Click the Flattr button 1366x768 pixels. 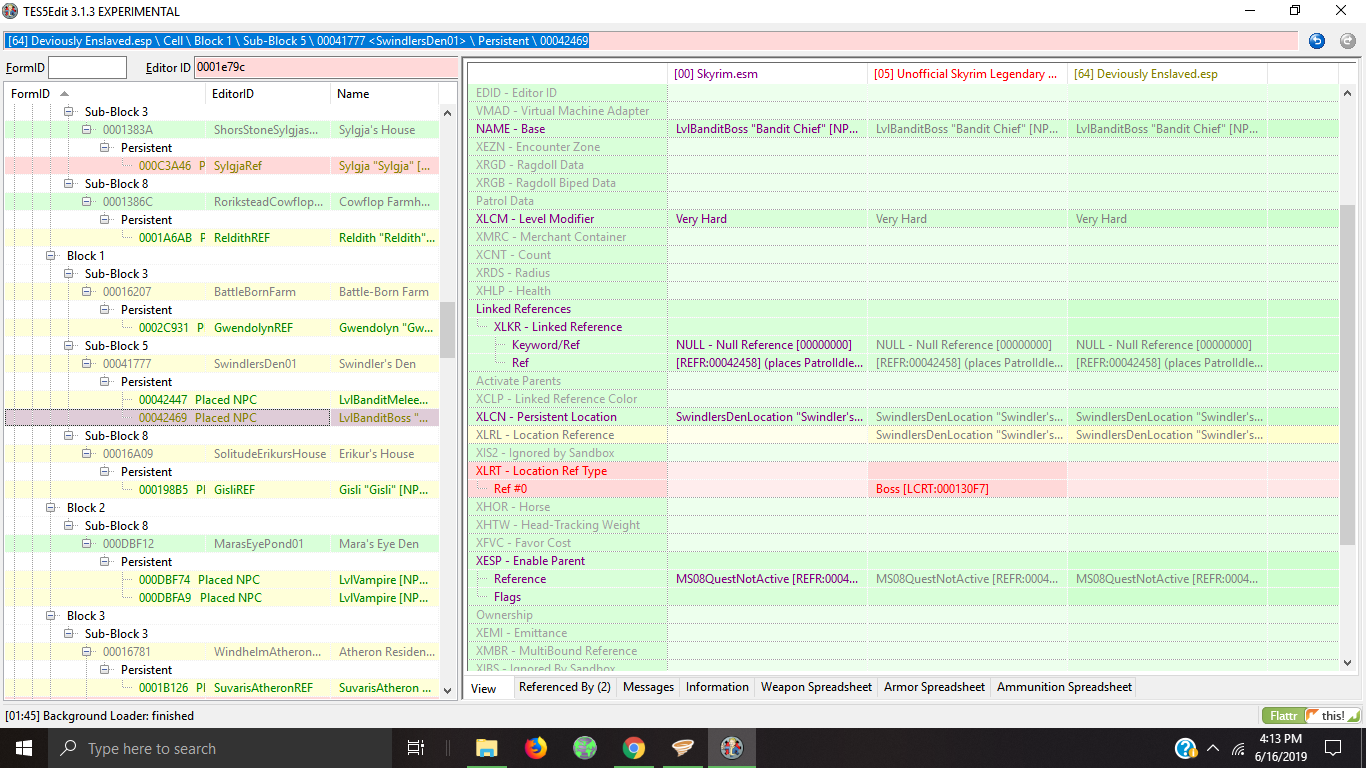tap(1282, 716)
